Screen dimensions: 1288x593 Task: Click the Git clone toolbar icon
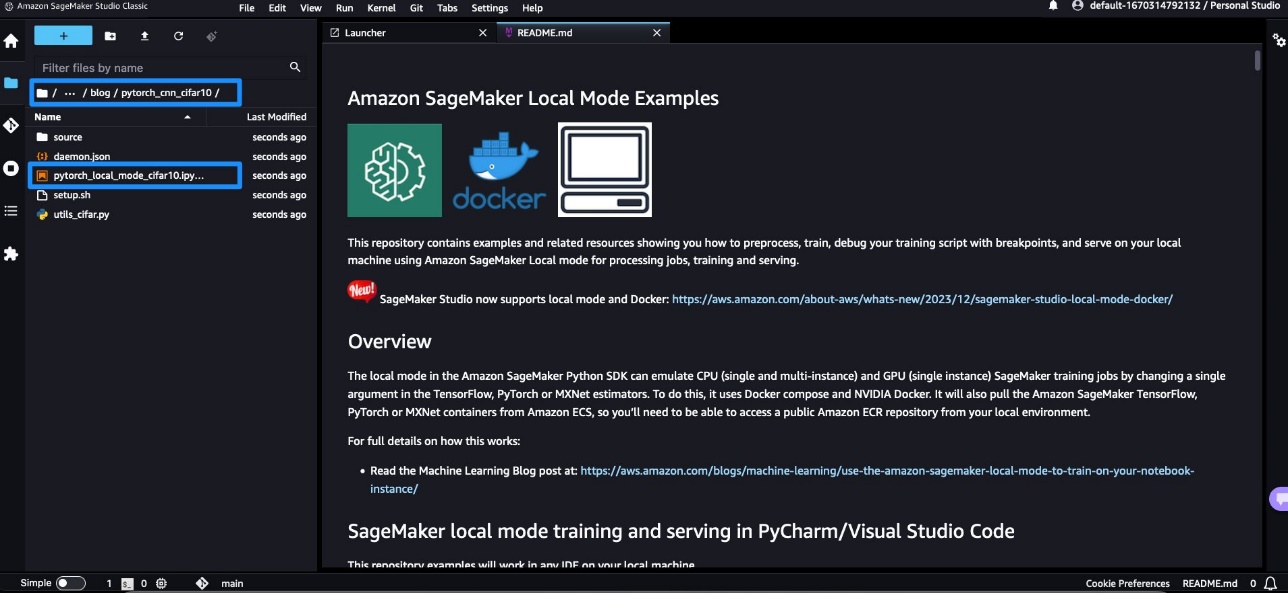pos(211,36)
